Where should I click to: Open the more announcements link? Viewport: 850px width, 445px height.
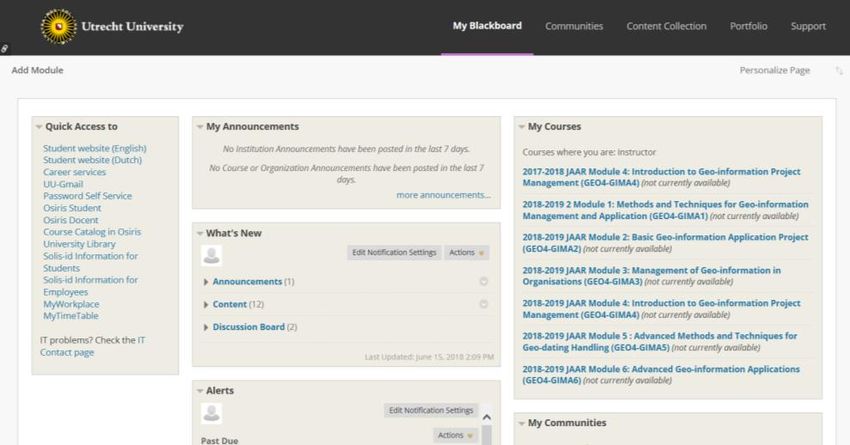coord(443,195)
